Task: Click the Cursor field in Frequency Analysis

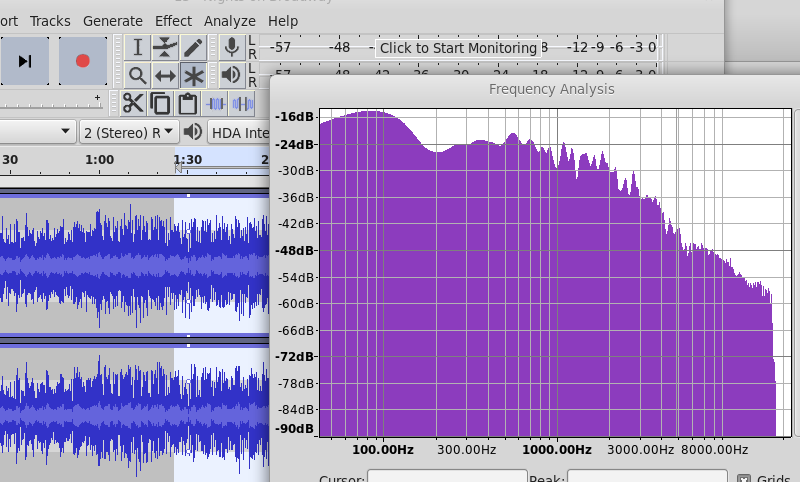Action: coord(447,476)
